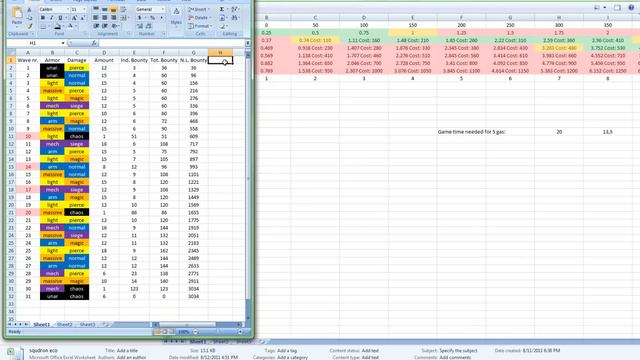Click Percent Style icon
Screen dimensions: 640x360
click(152, 18)
